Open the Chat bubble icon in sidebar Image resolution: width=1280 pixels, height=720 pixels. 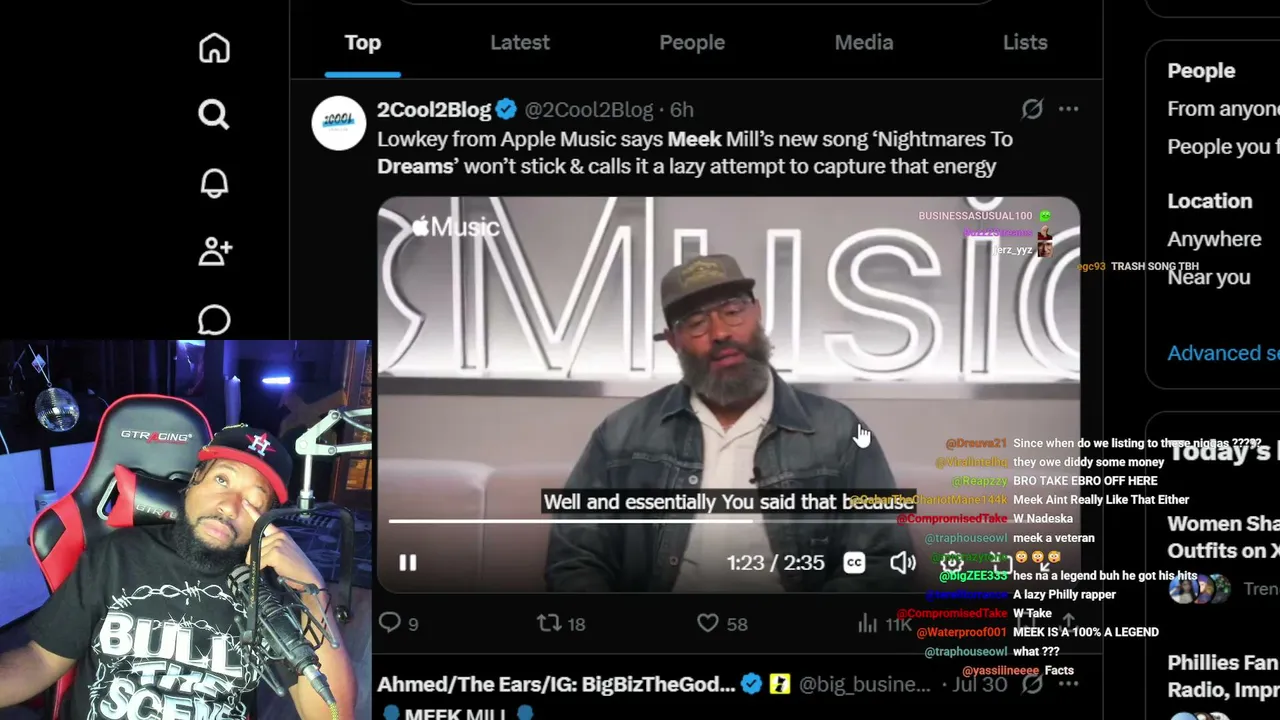[x=214, y=320]
